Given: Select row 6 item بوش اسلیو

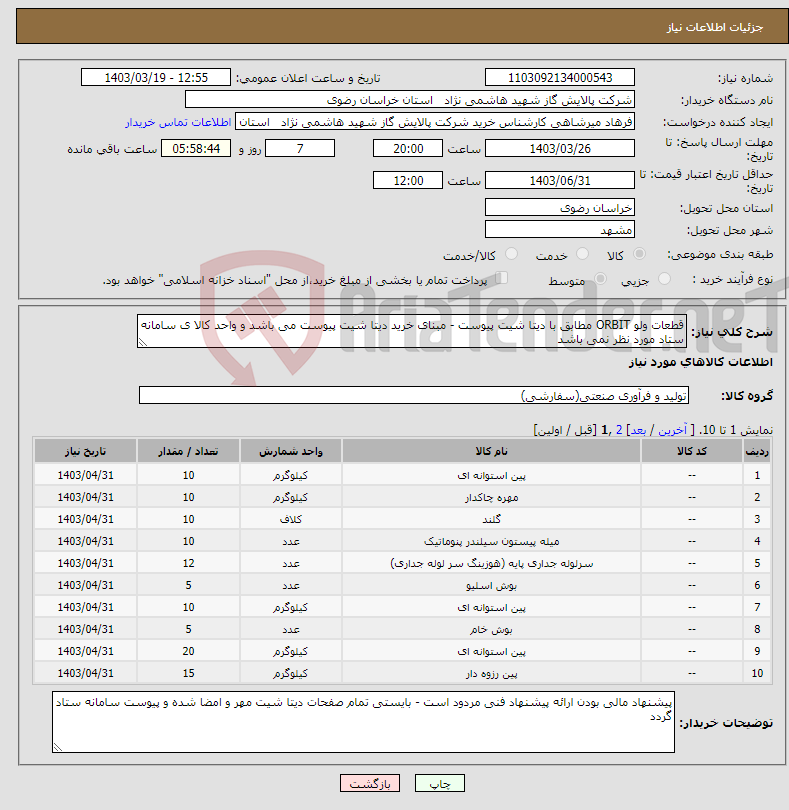Looking at the screenshot, I should (491, 585).
